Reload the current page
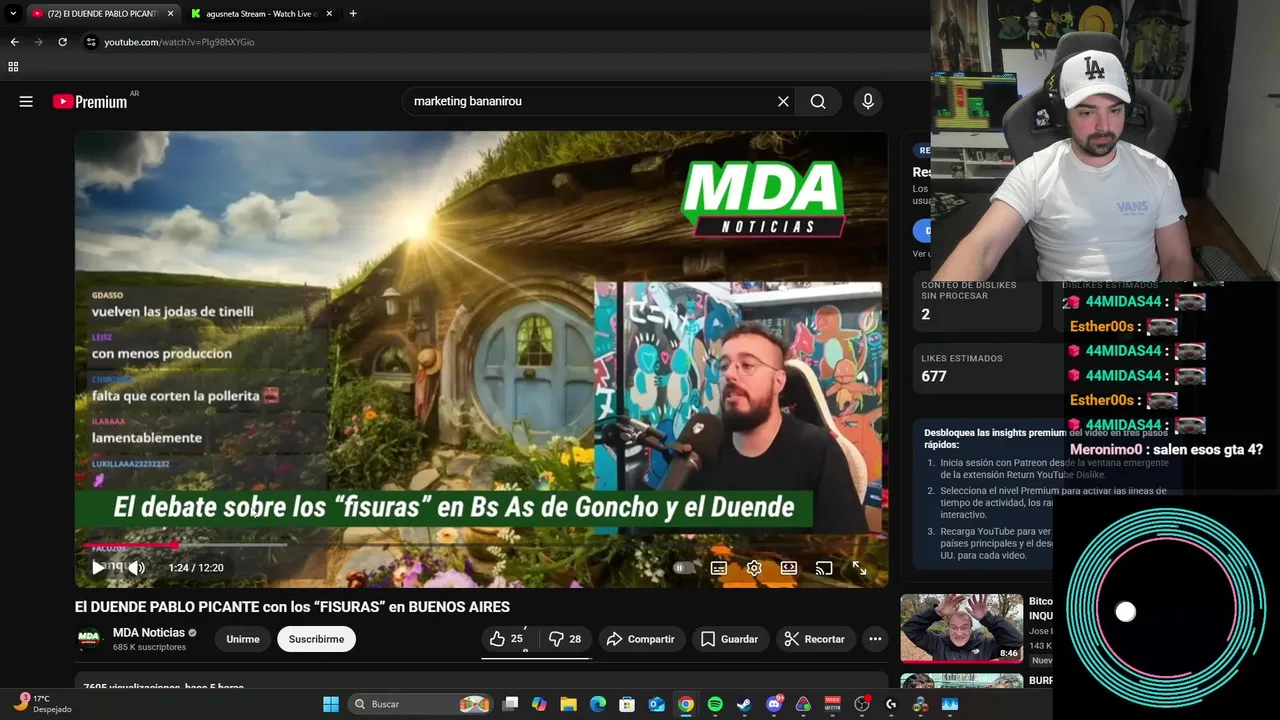1280x720 pixels. click(x=62, y=42)
